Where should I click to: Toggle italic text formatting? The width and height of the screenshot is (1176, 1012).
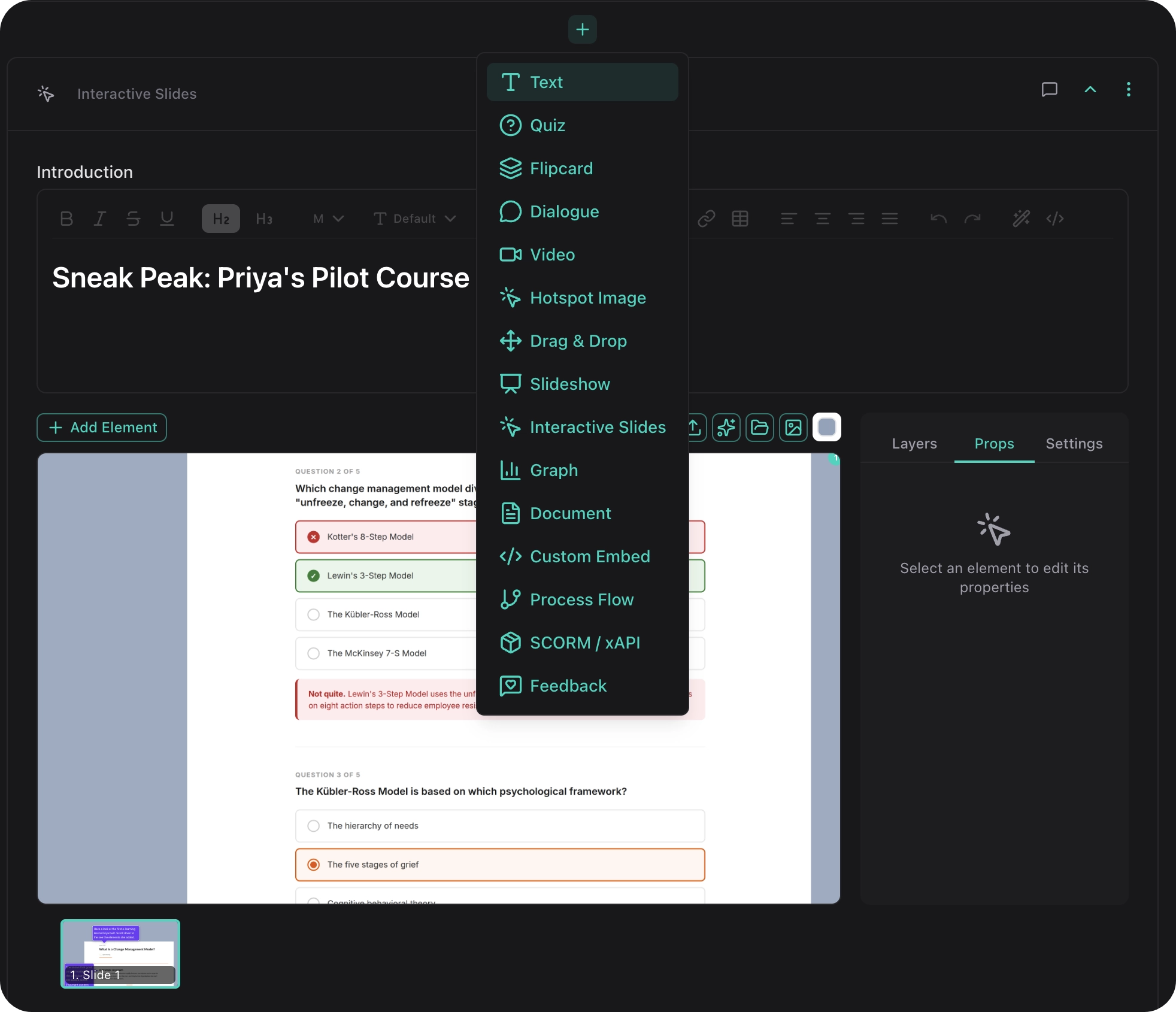(99, 219)
